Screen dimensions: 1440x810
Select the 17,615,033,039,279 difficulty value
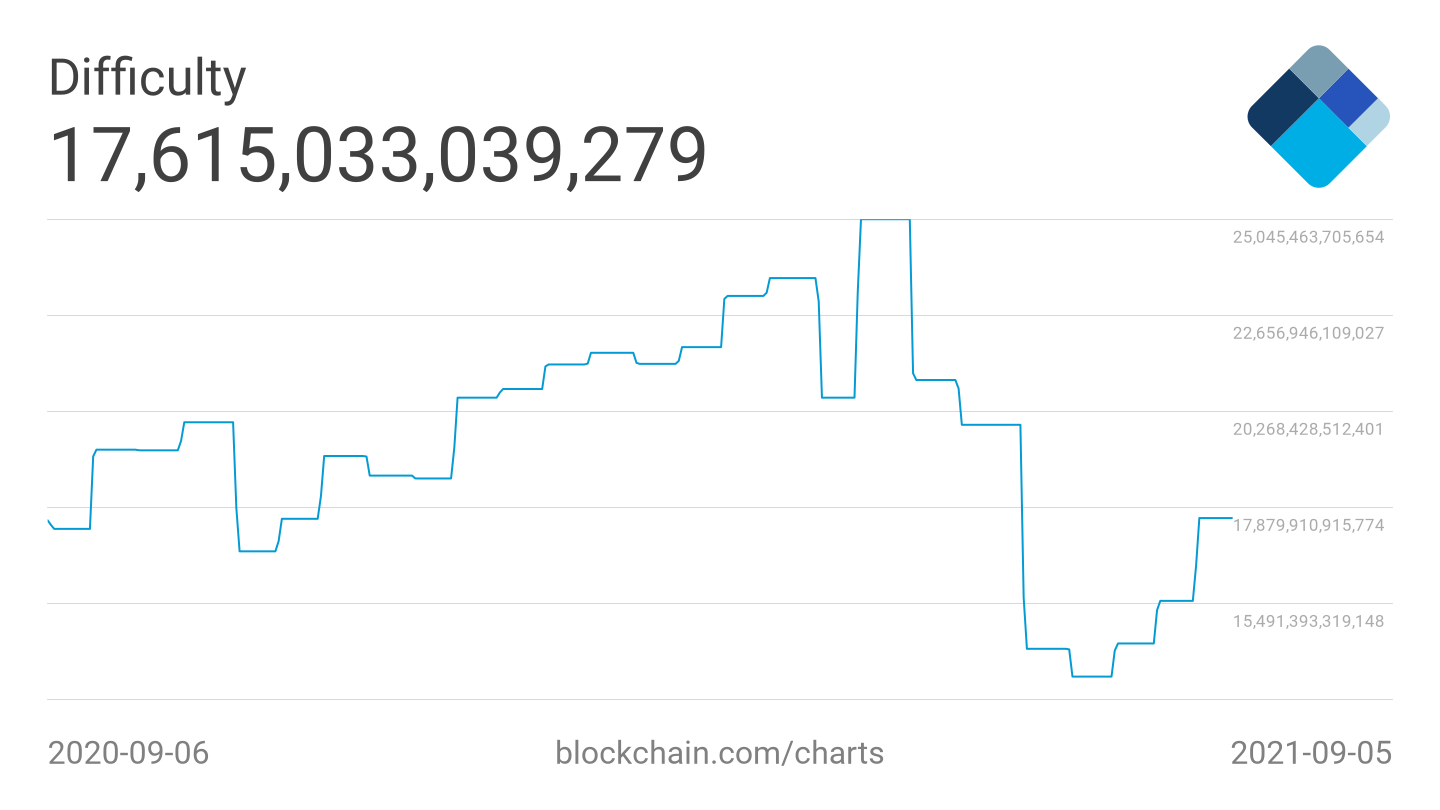378,156
